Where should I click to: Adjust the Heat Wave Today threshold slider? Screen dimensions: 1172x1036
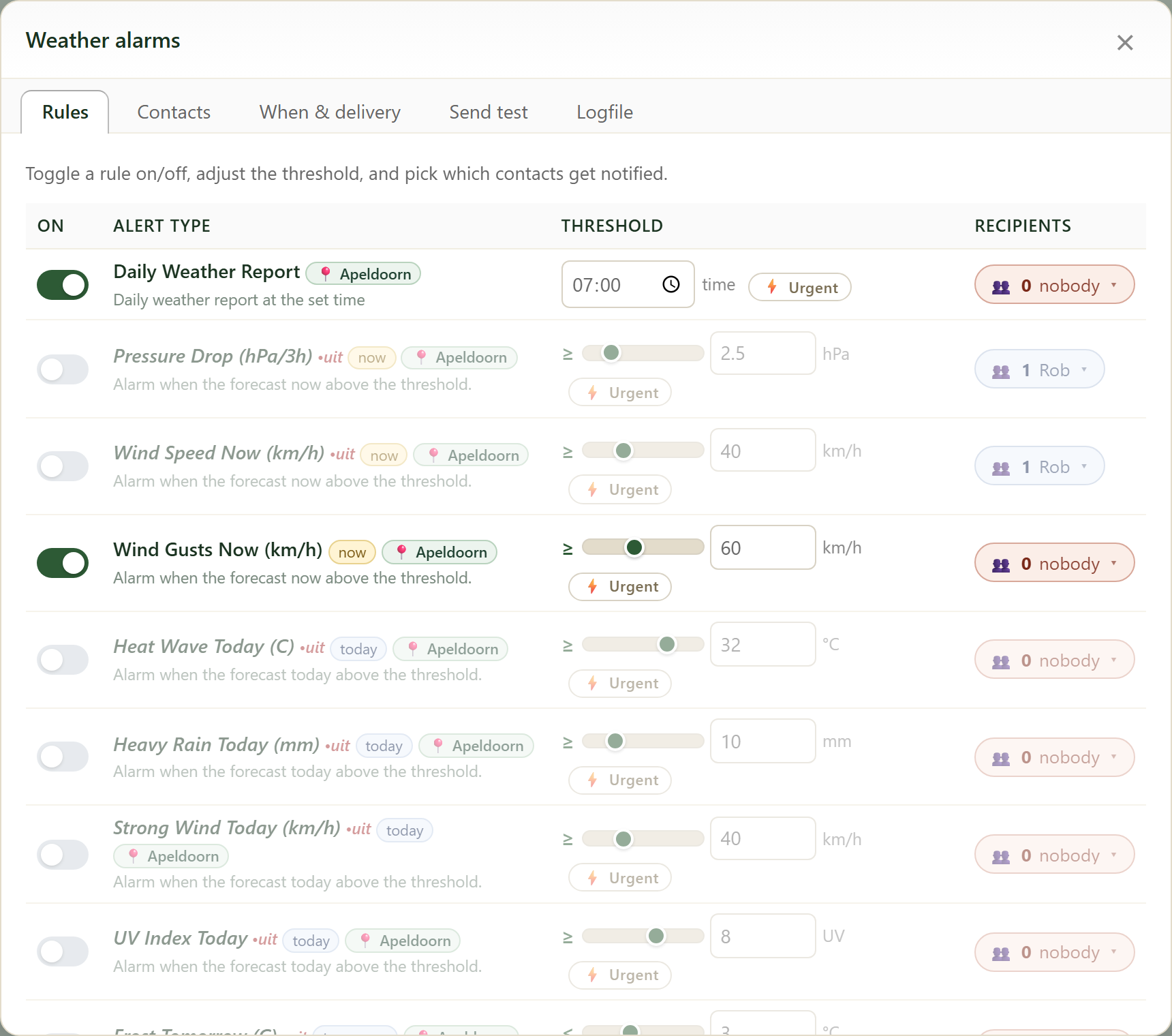point(643,644)
